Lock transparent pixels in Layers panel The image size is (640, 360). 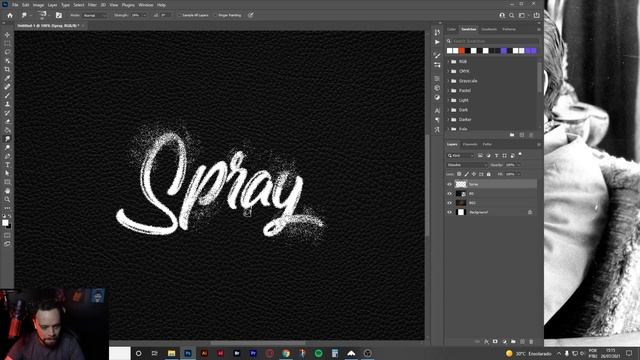pos(459,174)
